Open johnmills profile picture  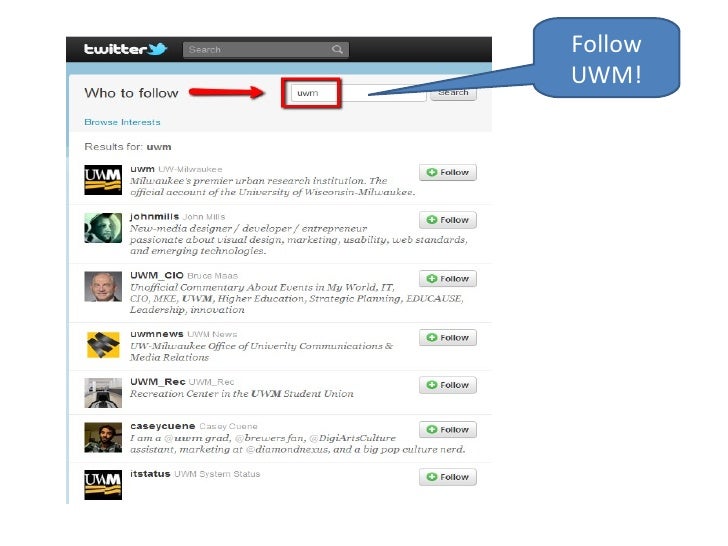[103, 228]
